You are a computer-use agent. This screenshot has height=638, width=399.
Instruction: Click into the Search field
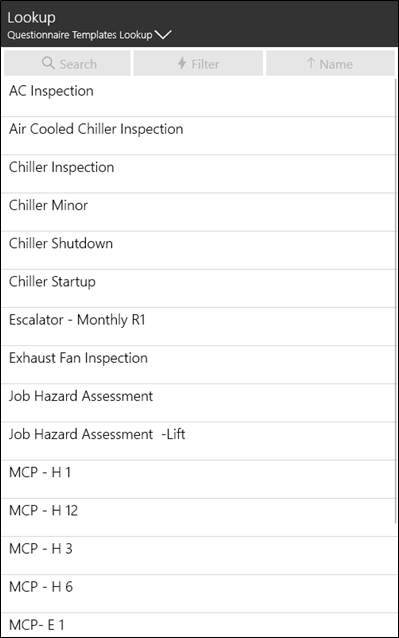[x=67, y=63]
